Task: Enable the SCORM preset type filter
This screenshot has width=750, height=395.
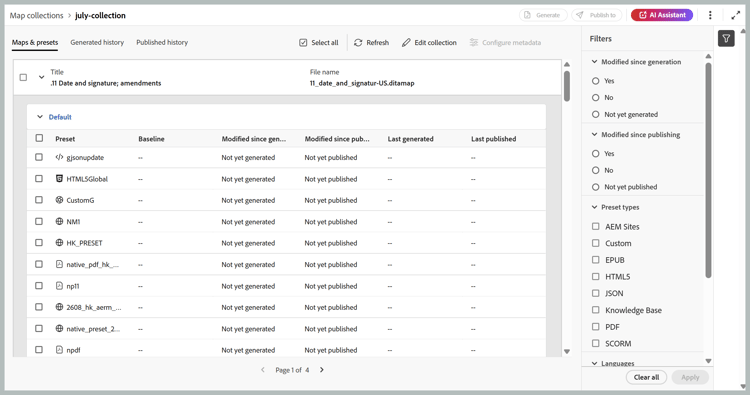Action: [596, 343]
